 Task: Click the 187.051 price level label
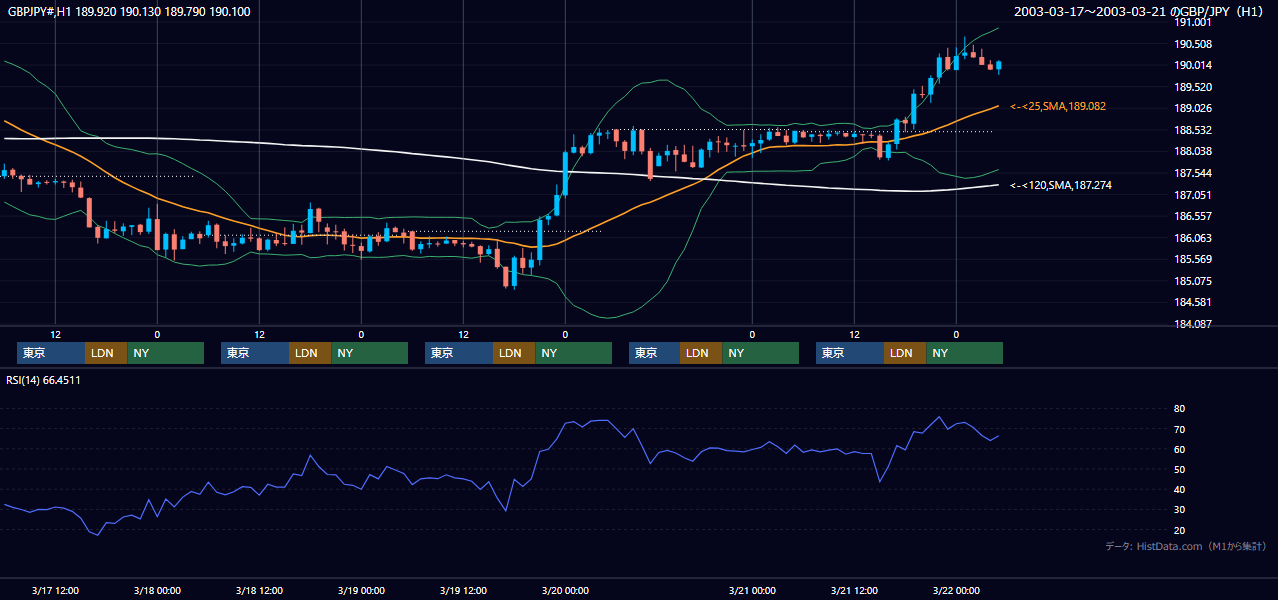[x=1193, y=195]
